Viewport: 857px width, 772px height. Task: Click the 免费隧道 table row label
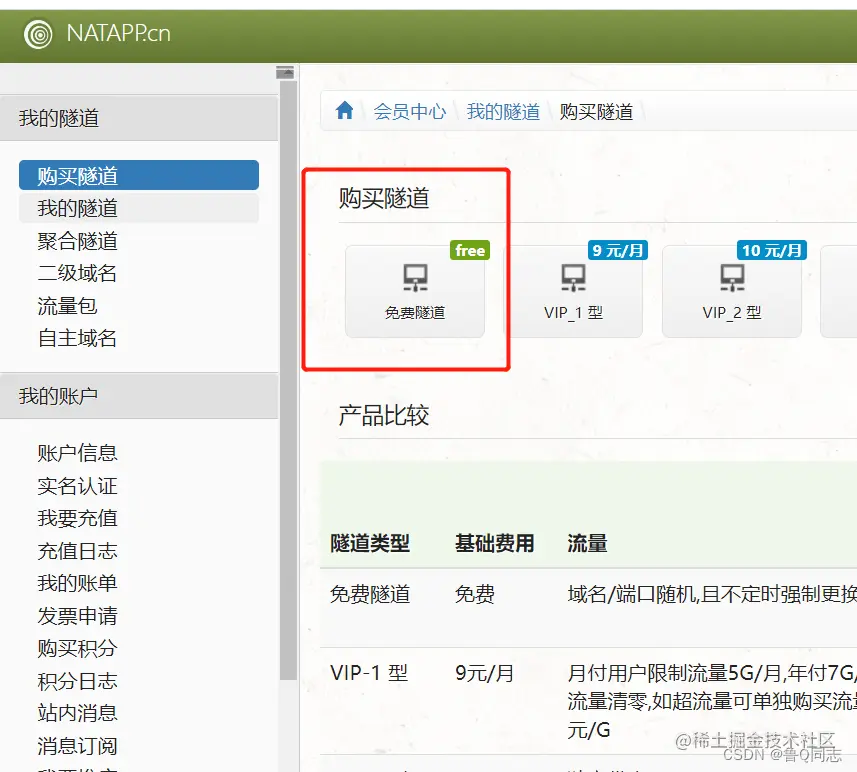tap(370, 594)
